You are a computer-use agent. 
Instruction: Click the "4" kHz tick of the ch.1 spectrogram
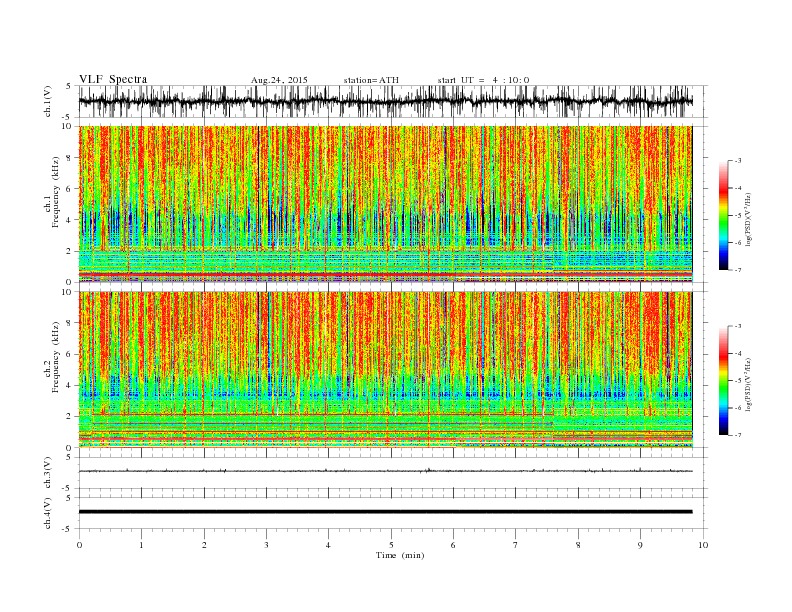(x=70, y=220)
